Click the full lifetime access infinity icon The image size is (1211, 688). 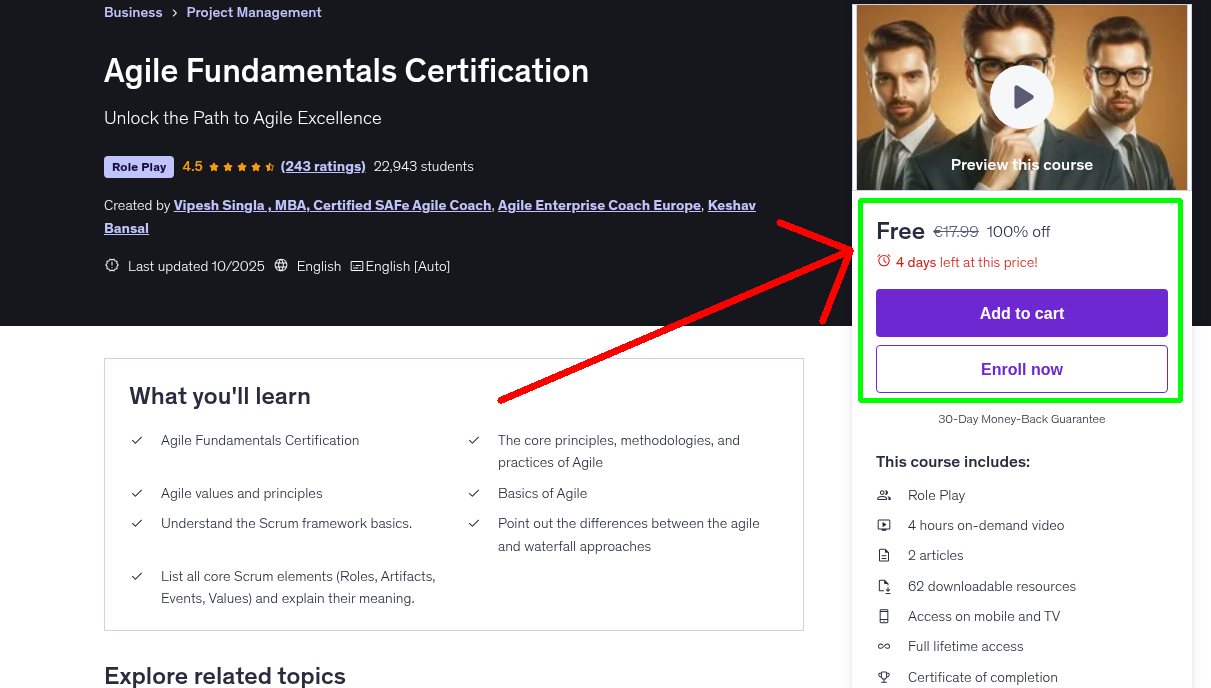(x=884, y=646)
